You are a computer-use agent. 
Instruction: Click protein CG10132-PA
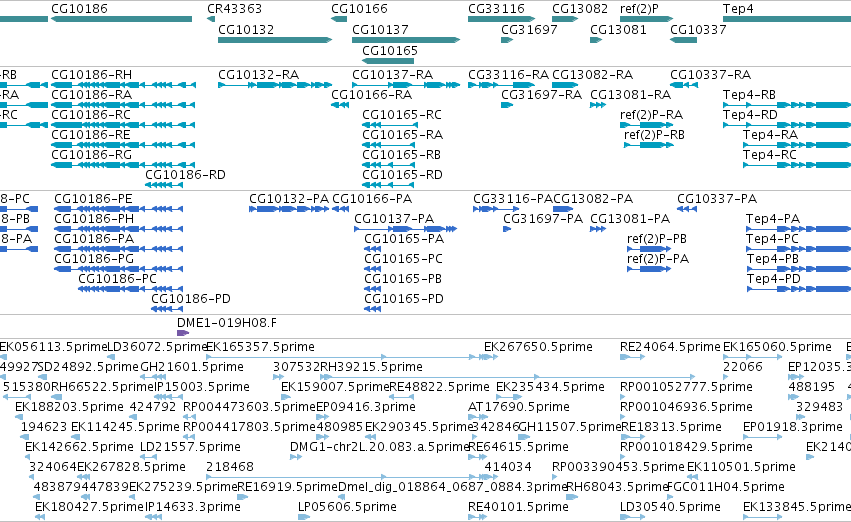[289, 209]
